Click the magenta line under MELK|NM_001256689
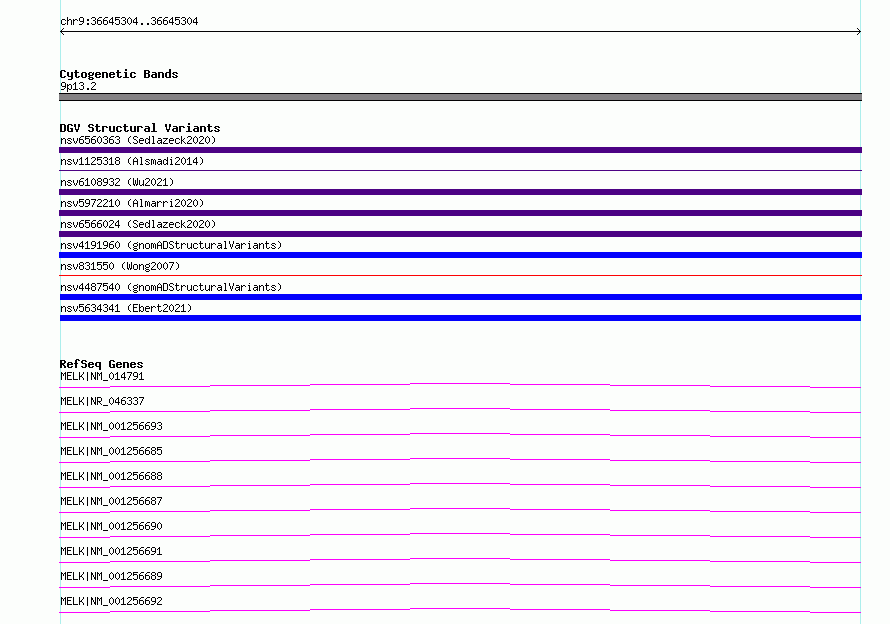This screenshot has width=890, height=624. click(460, 585)
